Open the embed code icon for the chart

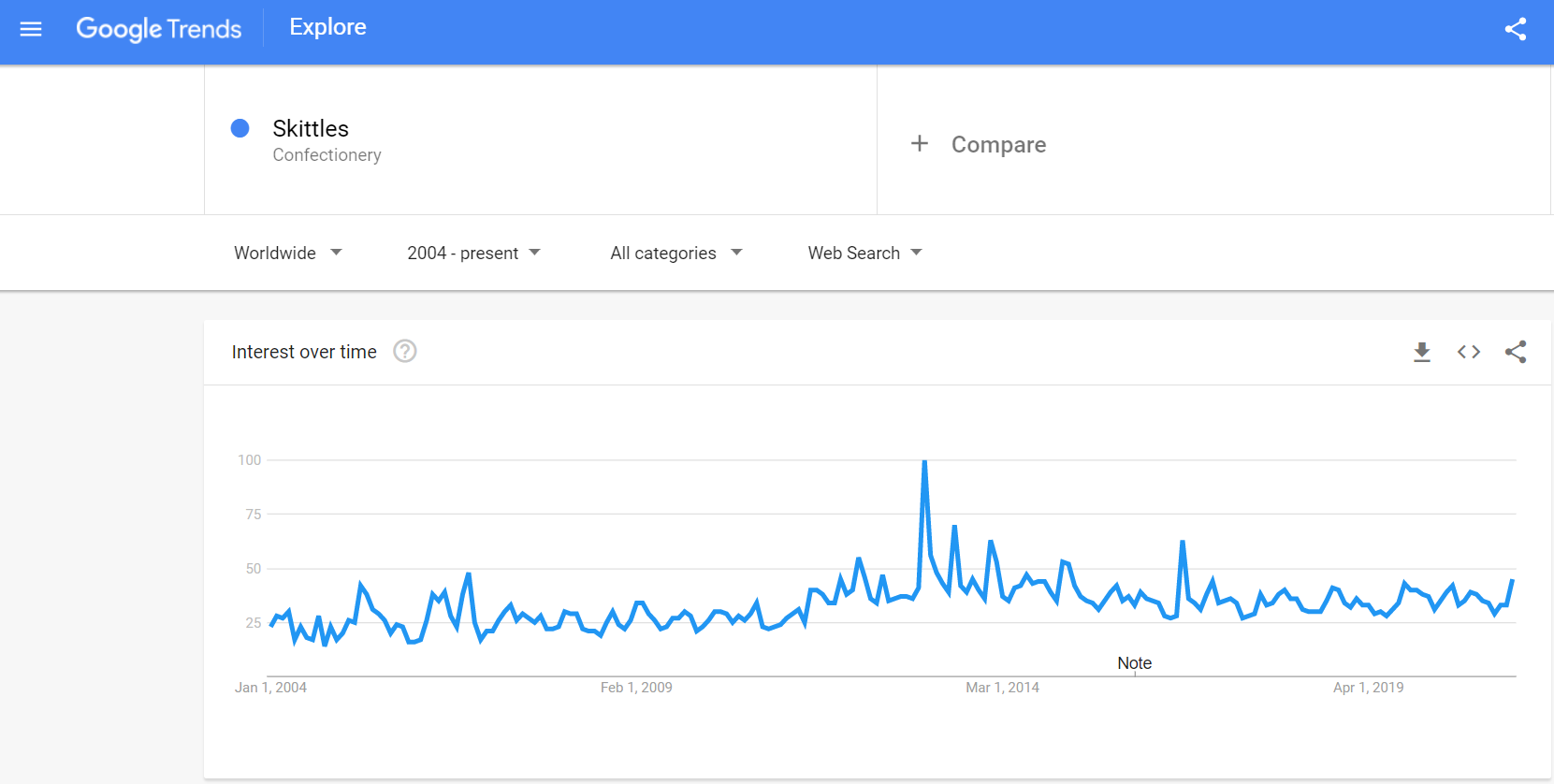coord(1469,352)
